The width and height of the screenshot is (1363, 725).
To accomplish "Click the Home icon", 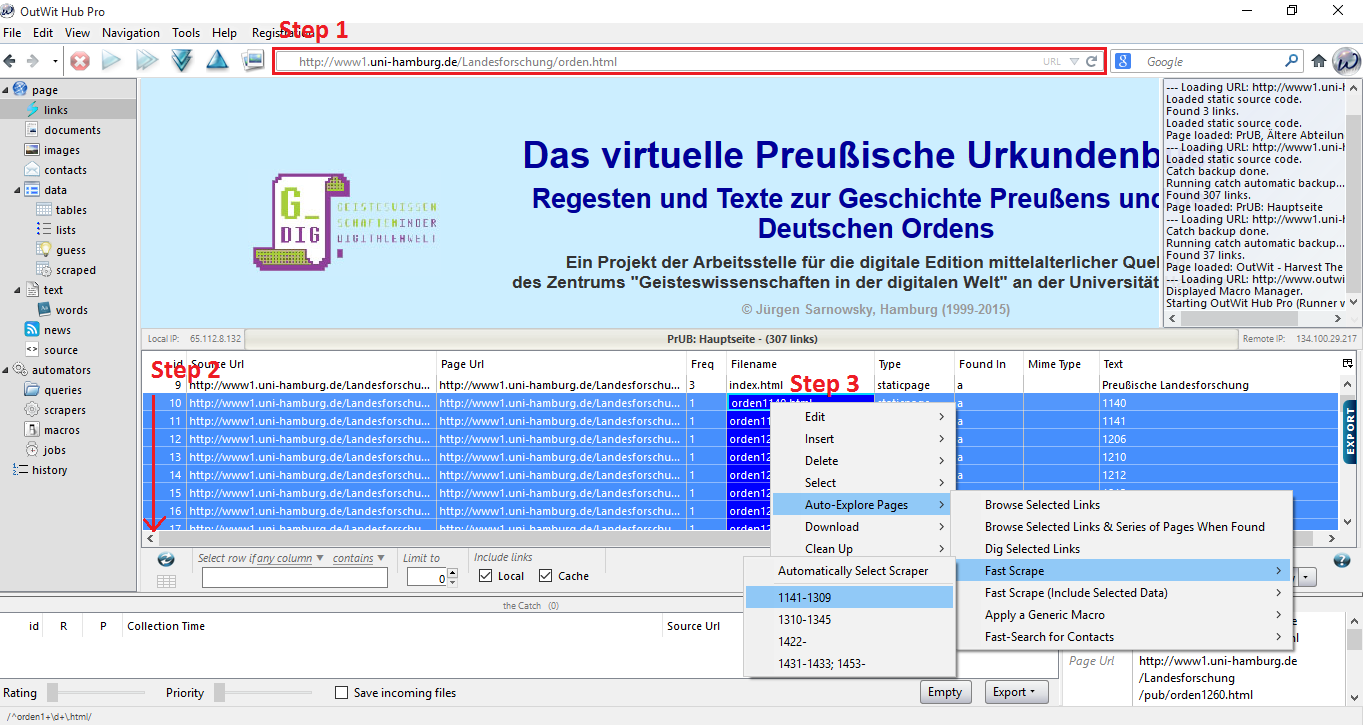I will (1319, 61).
